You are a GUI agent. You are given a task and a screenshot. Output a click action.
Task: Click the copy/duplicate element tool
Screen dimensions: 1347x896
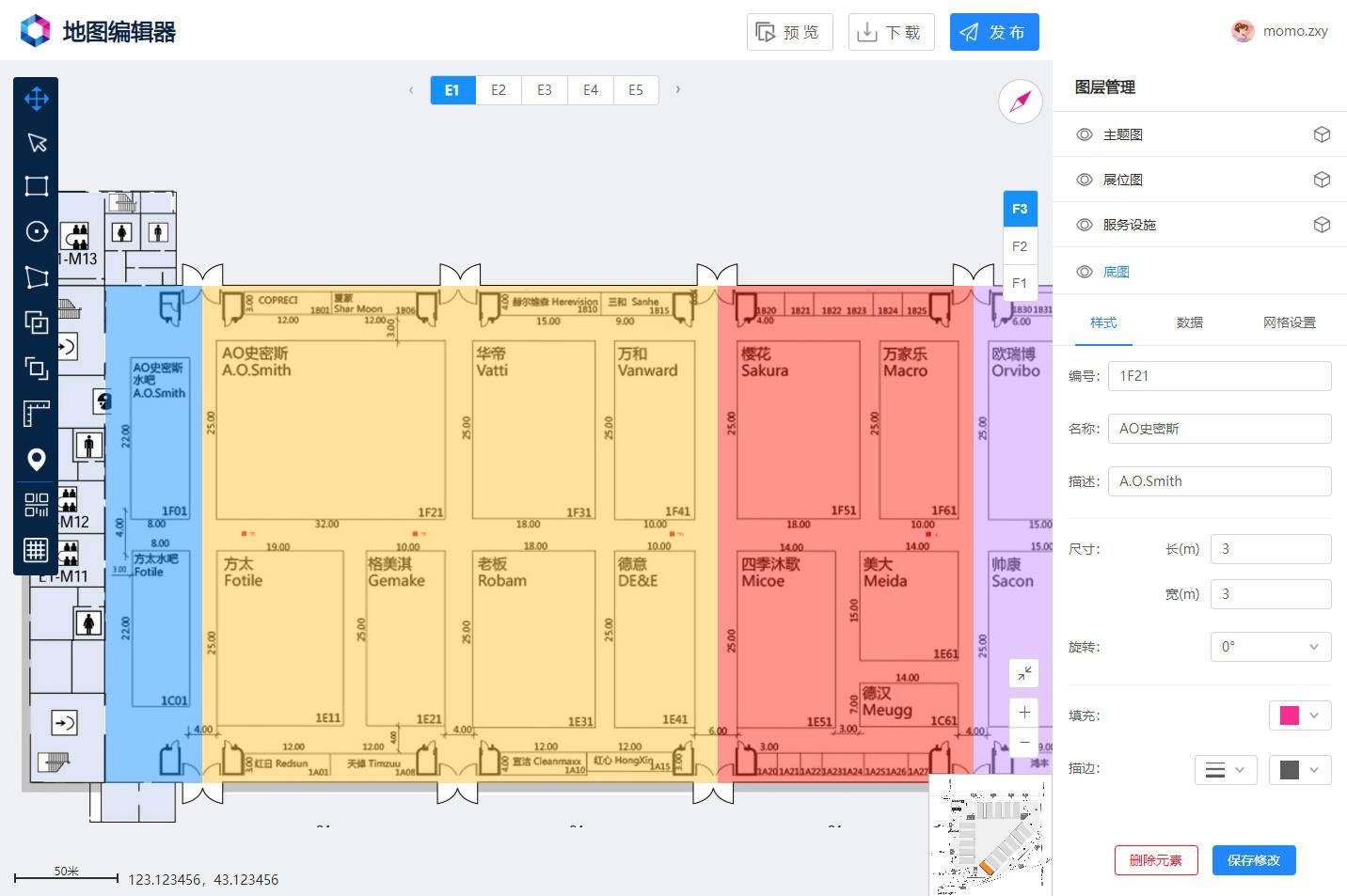pyautogui.click(x=37, y=322)
